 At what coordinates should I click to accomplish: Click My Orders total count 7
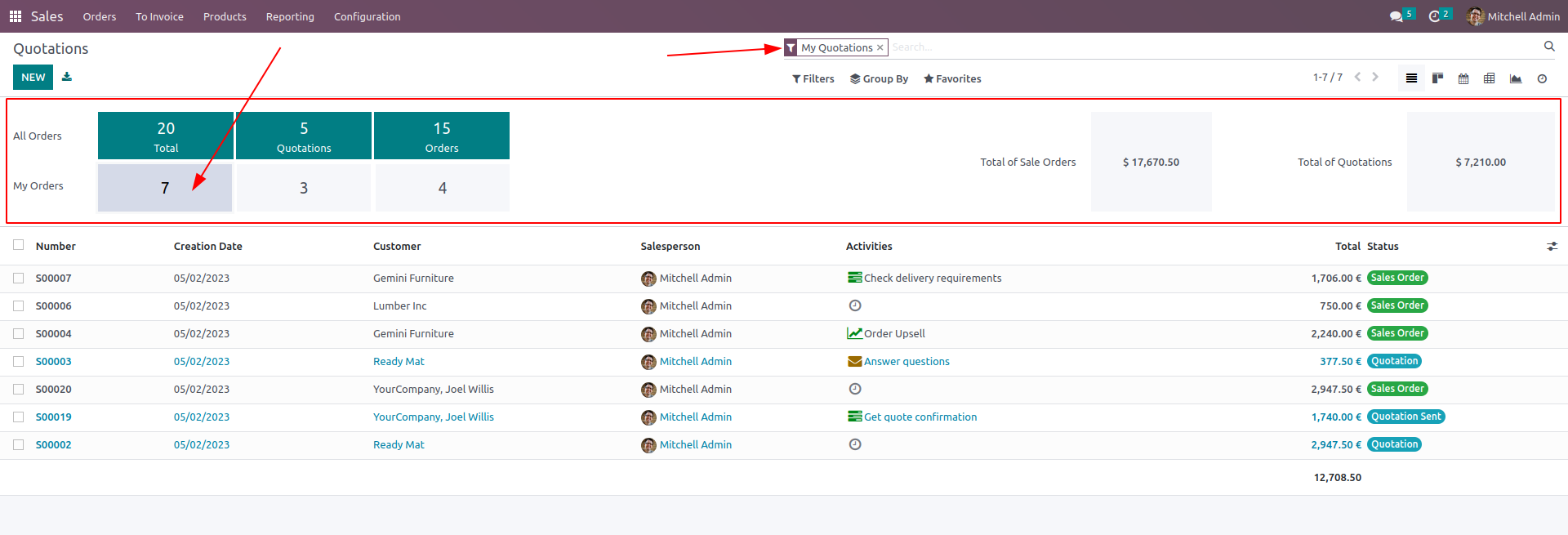pos(165,188)
